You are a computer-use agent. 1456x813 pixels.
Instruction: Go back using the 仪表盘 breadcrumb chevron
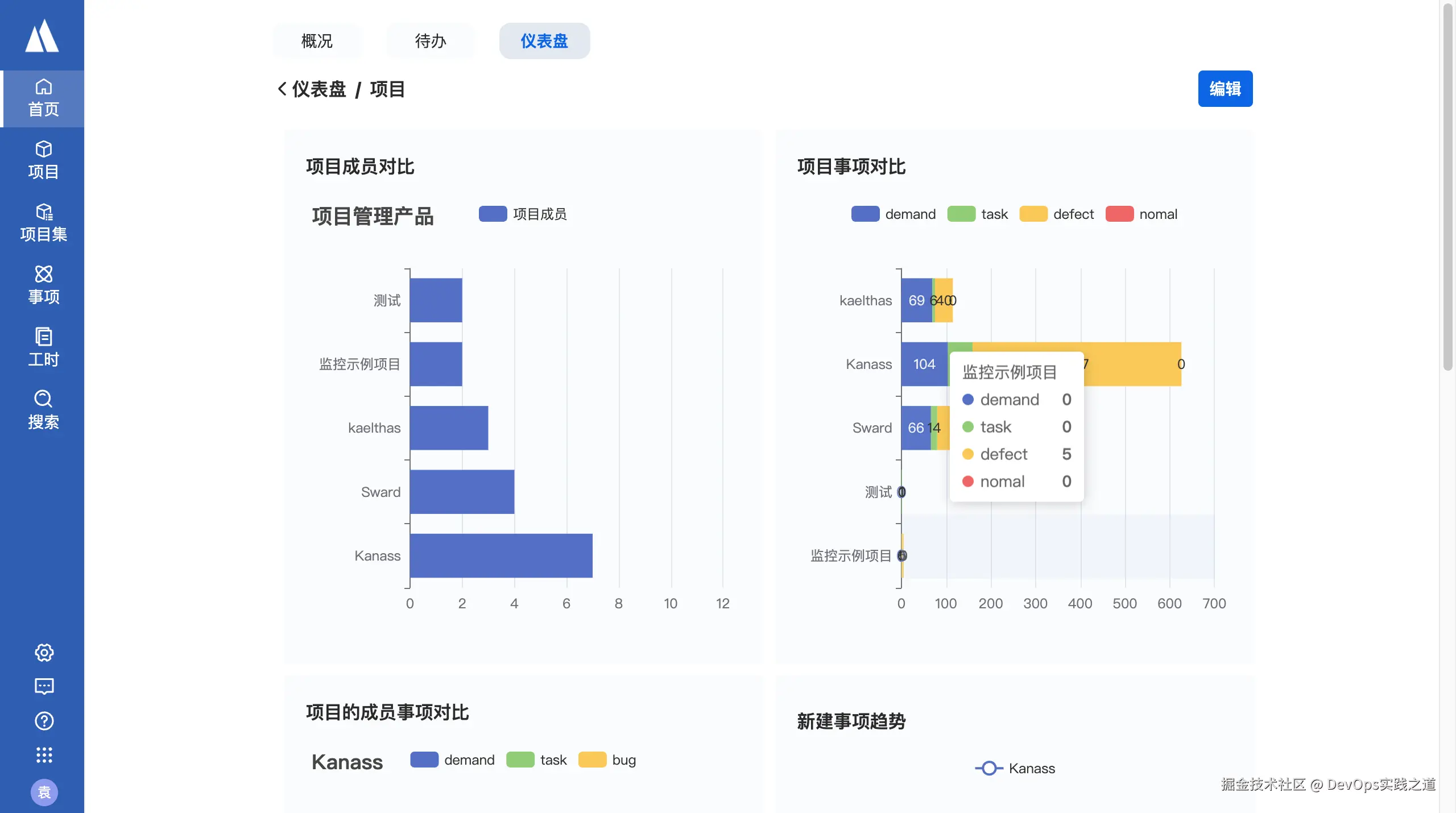tap(282, 89)
